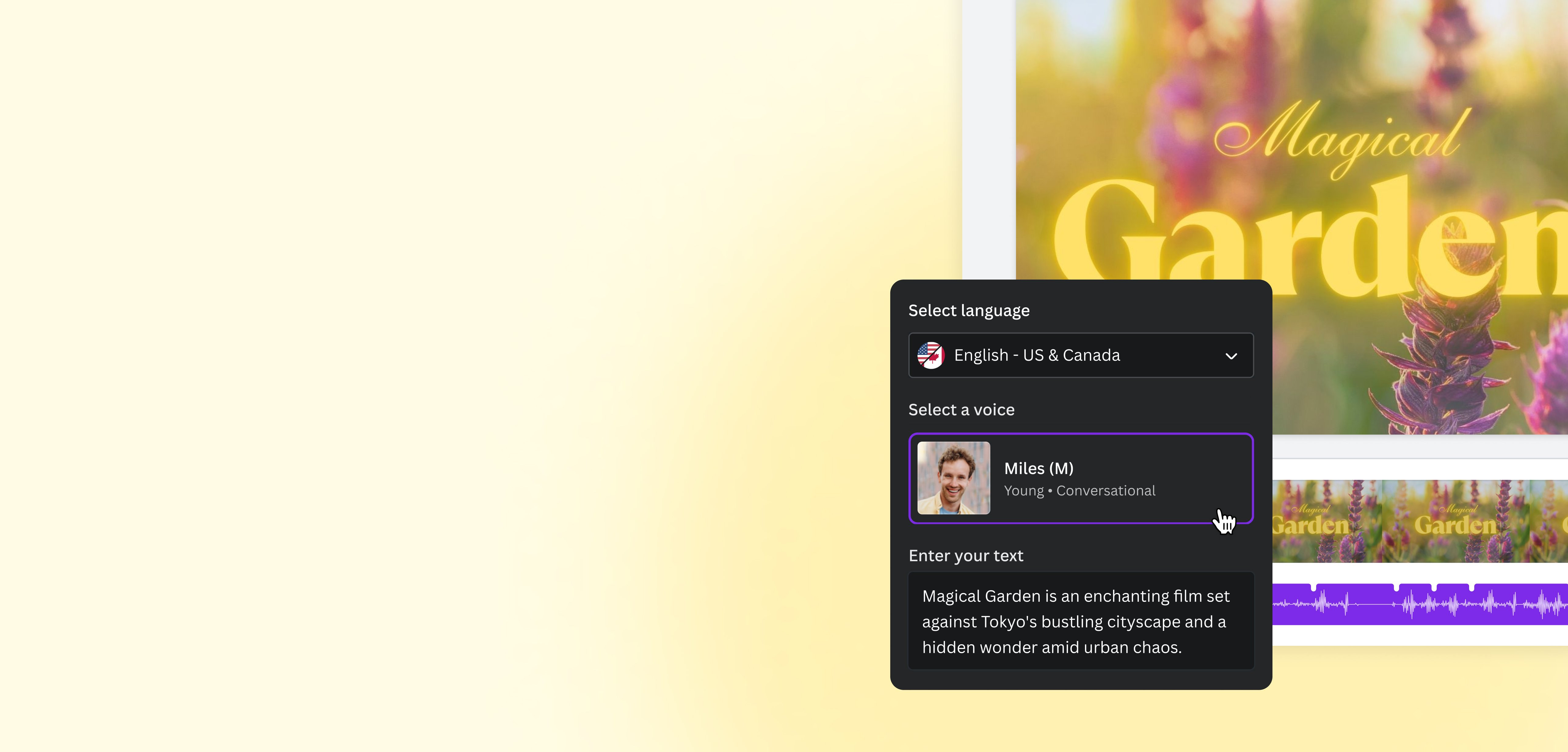Select the large Garden title on canvas
Viewport: 1568px width, 752px height.
coord(1309,237)
